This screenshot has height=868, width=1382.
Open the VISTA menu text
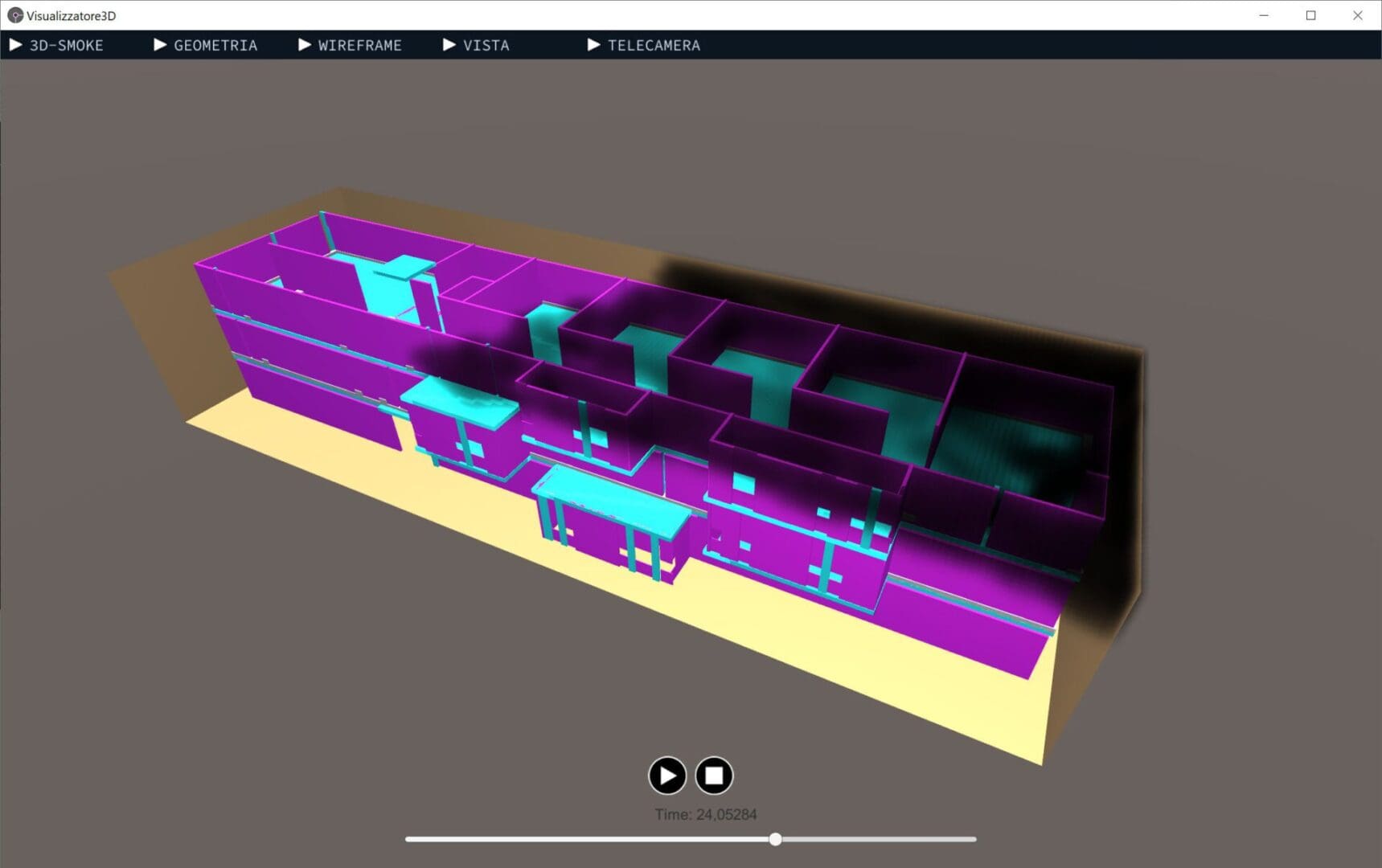click(486, 46)
